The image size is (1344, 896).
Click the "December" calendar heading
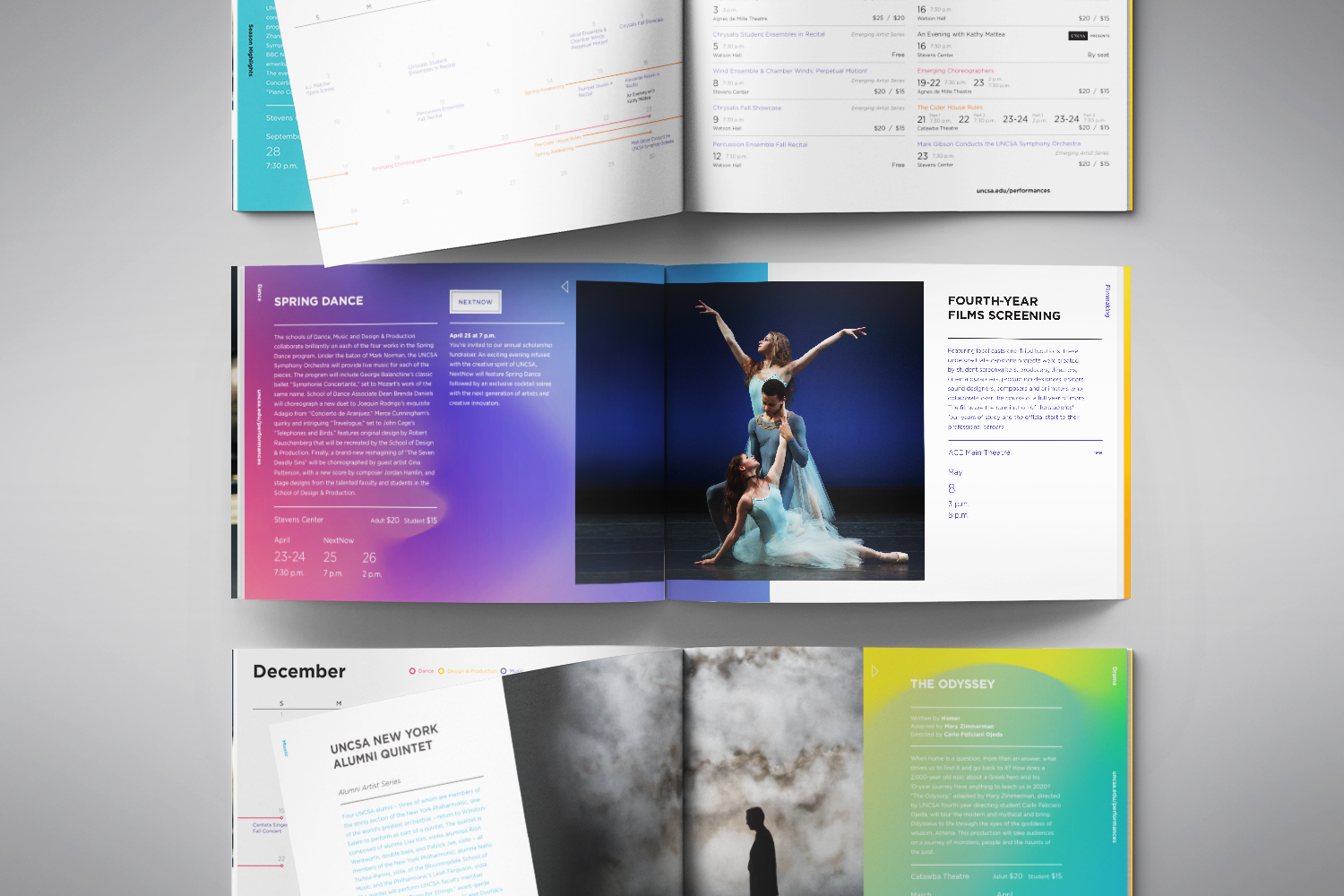299,671
